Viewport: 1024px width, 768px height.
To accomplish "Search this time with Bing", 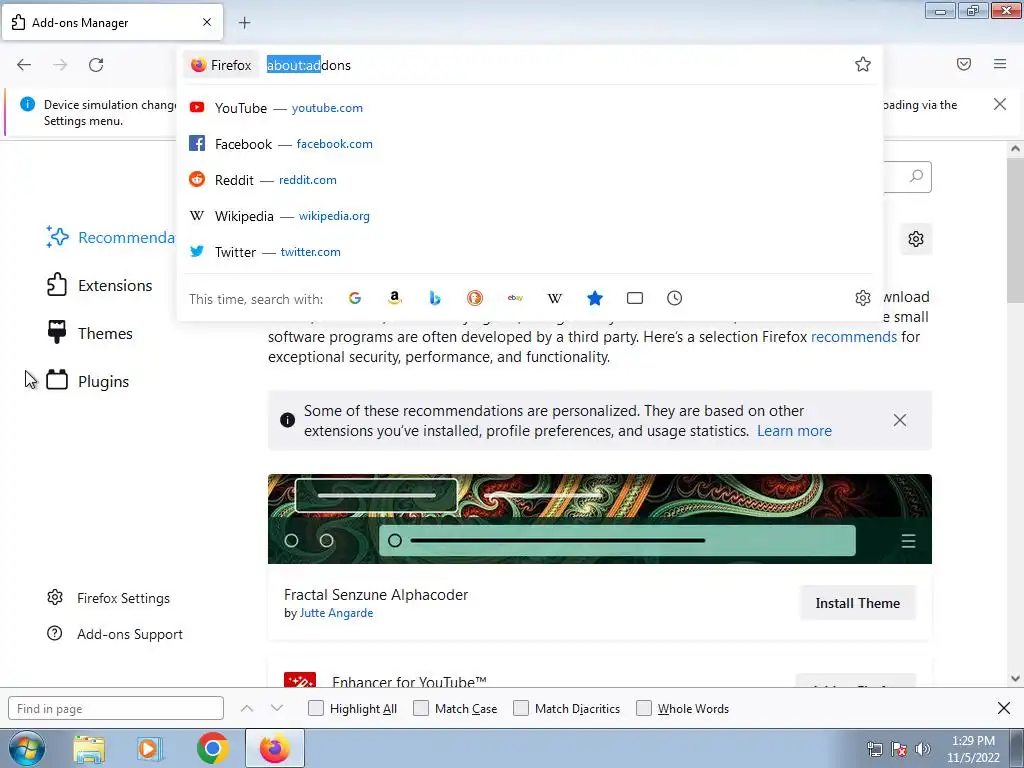I will 435,298.
